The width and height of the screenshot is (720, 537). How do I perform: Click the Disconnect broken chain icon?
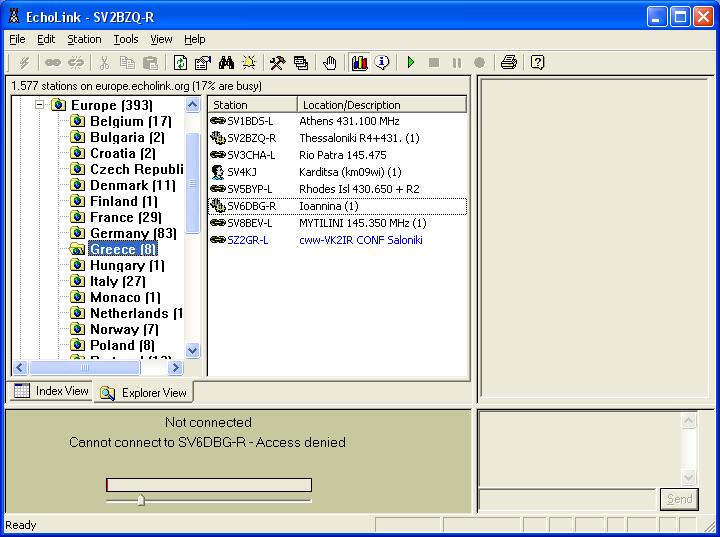pos(75,62)
